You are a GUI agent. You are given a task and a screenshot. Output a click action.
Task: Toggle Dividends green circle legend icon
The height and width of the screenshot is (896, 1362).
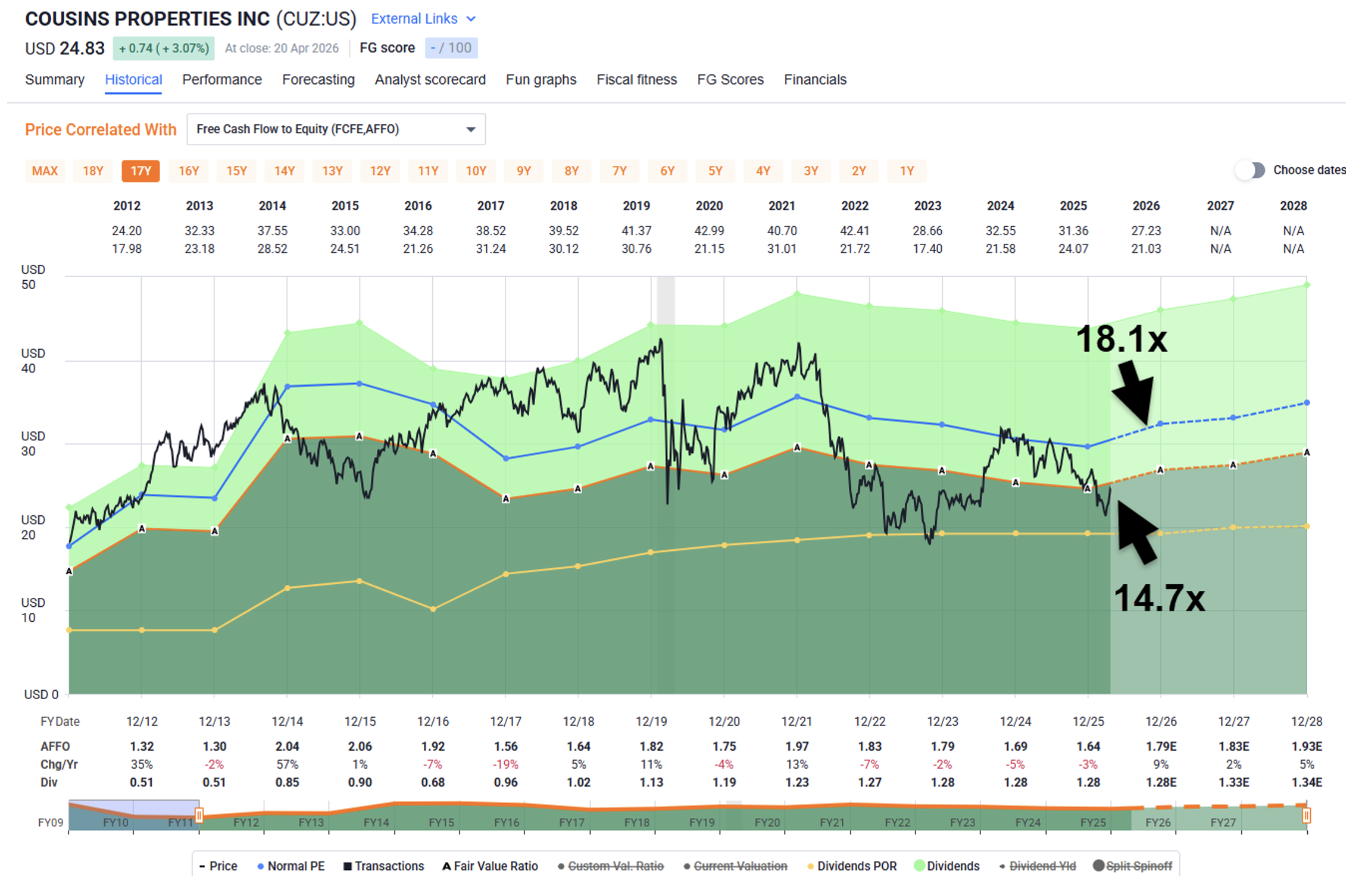pos(919,866)
